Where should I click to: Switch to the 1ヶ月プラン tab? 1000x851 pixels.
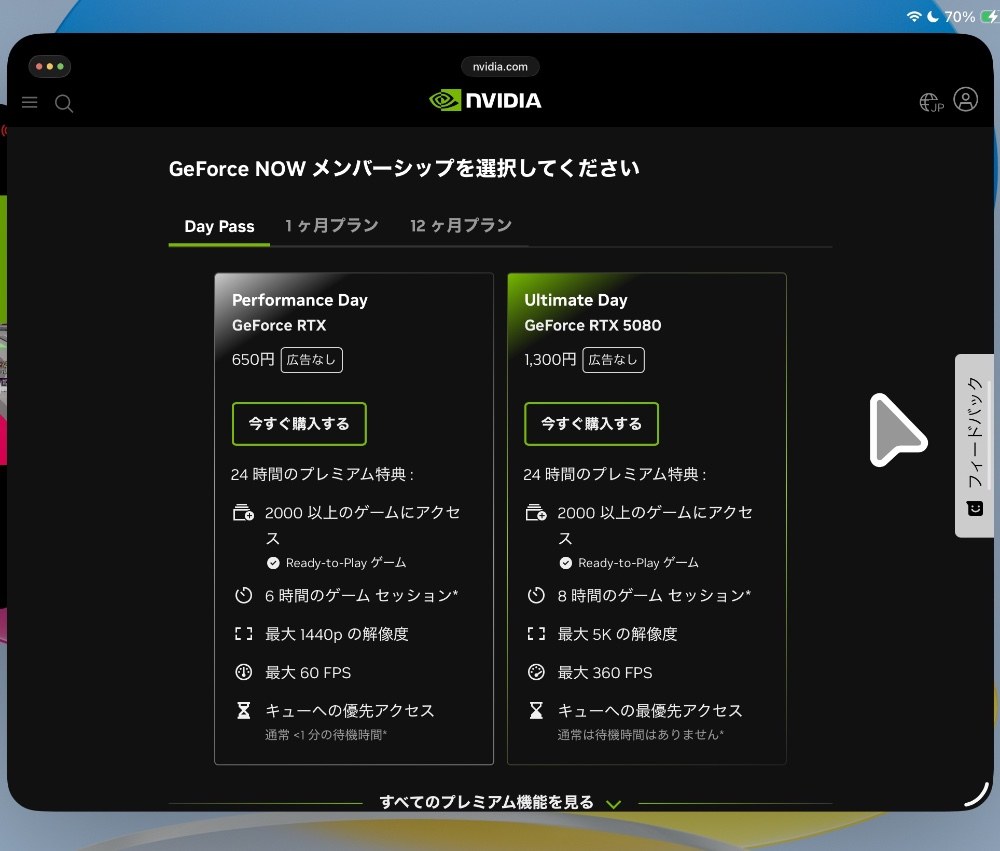point(332,225)
